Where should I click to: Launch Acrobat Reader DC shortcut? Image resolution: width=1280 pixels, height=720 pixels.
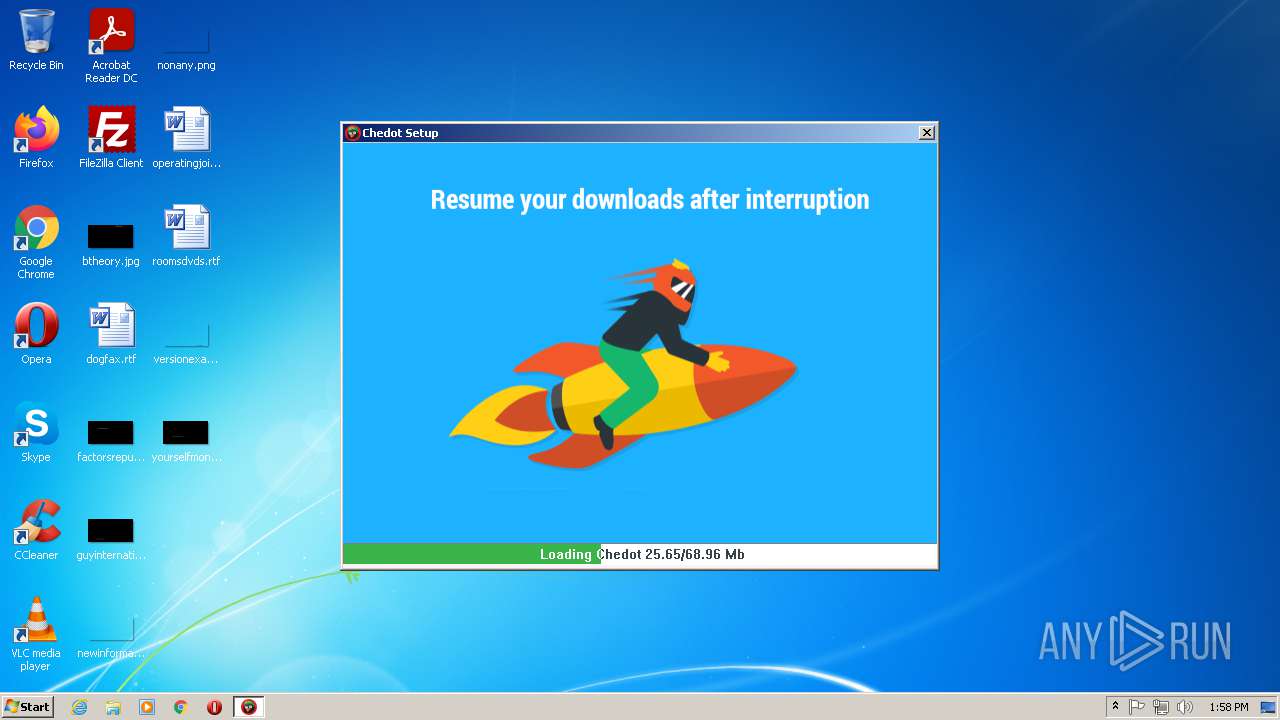(x=111, y=46)
